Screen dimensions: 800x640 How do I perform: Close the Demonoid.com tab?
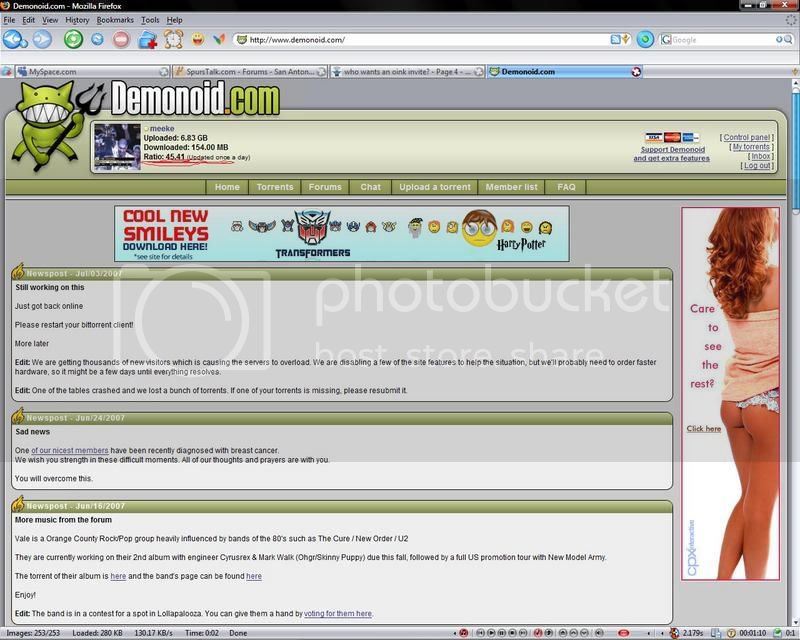coord(636,72)
